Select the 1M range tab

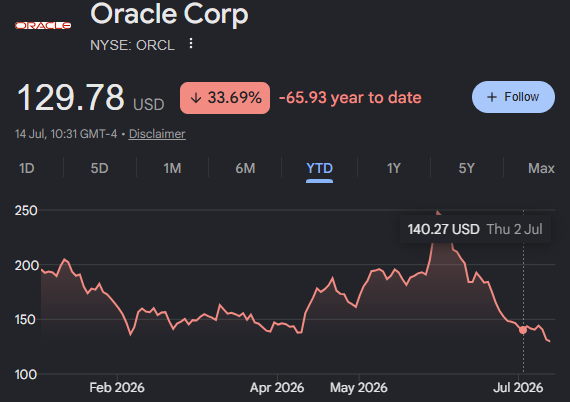(x=172, y=168)
